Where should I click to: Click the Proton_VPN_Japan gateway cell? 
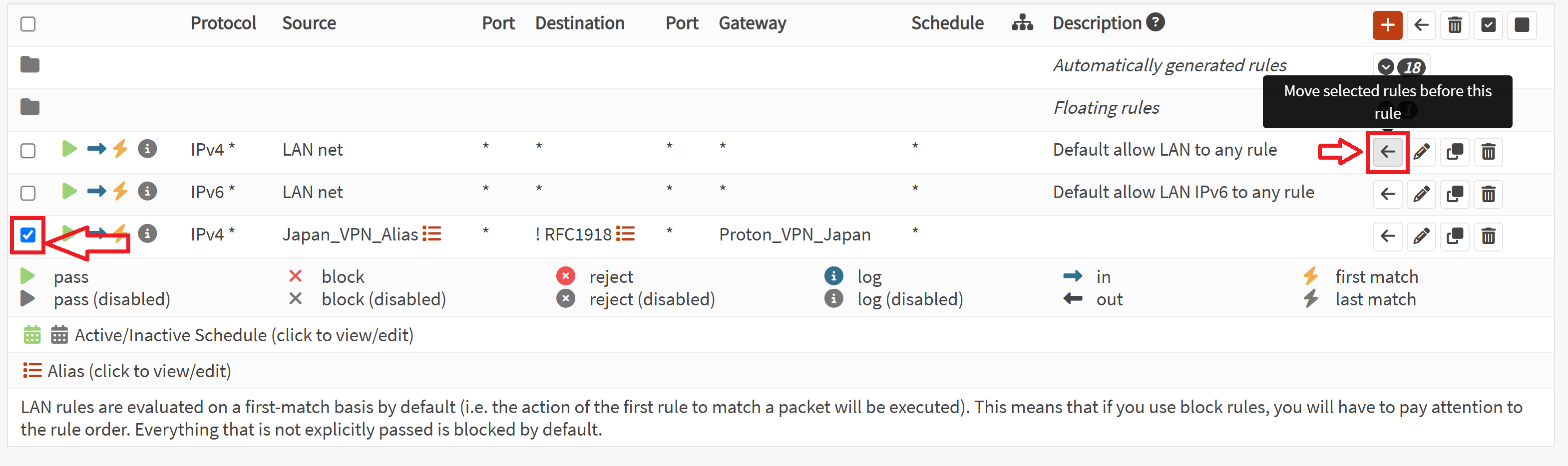pos(794,235)
